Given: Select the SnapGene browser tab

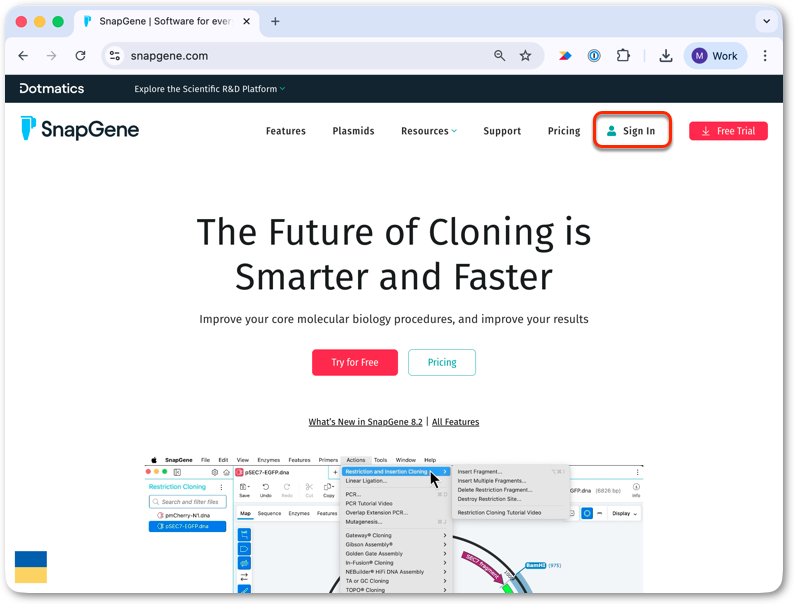Looking at the screenshot, I should 167,21.
